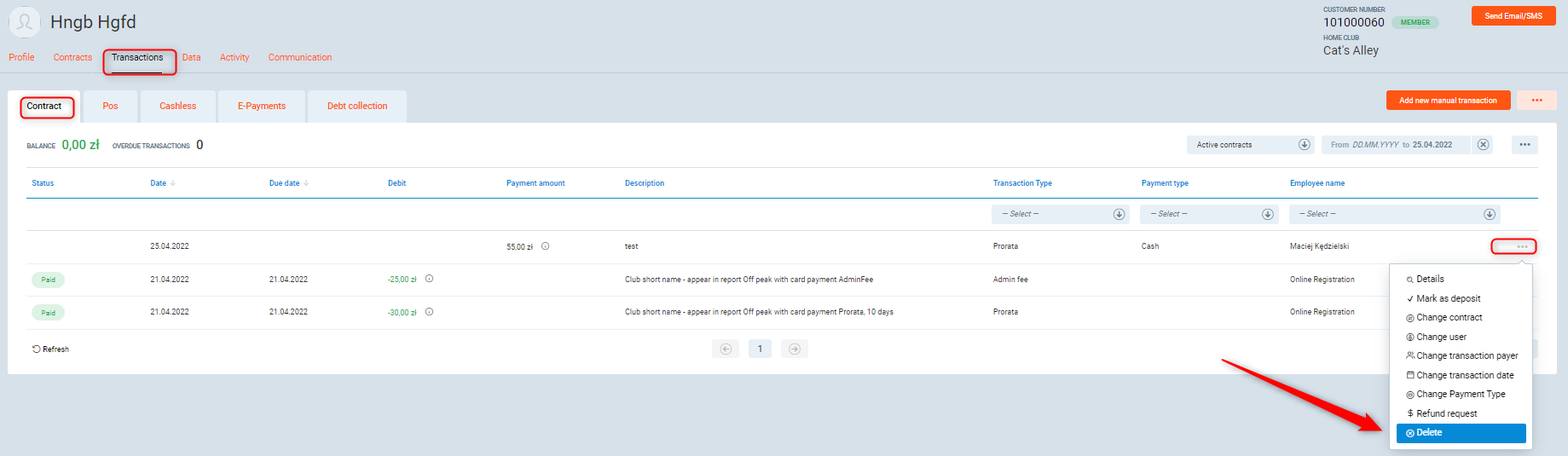This screenshot has height=456, width=1568.
Task: Go to the next page arrow
Action: (x=794, y=349)
